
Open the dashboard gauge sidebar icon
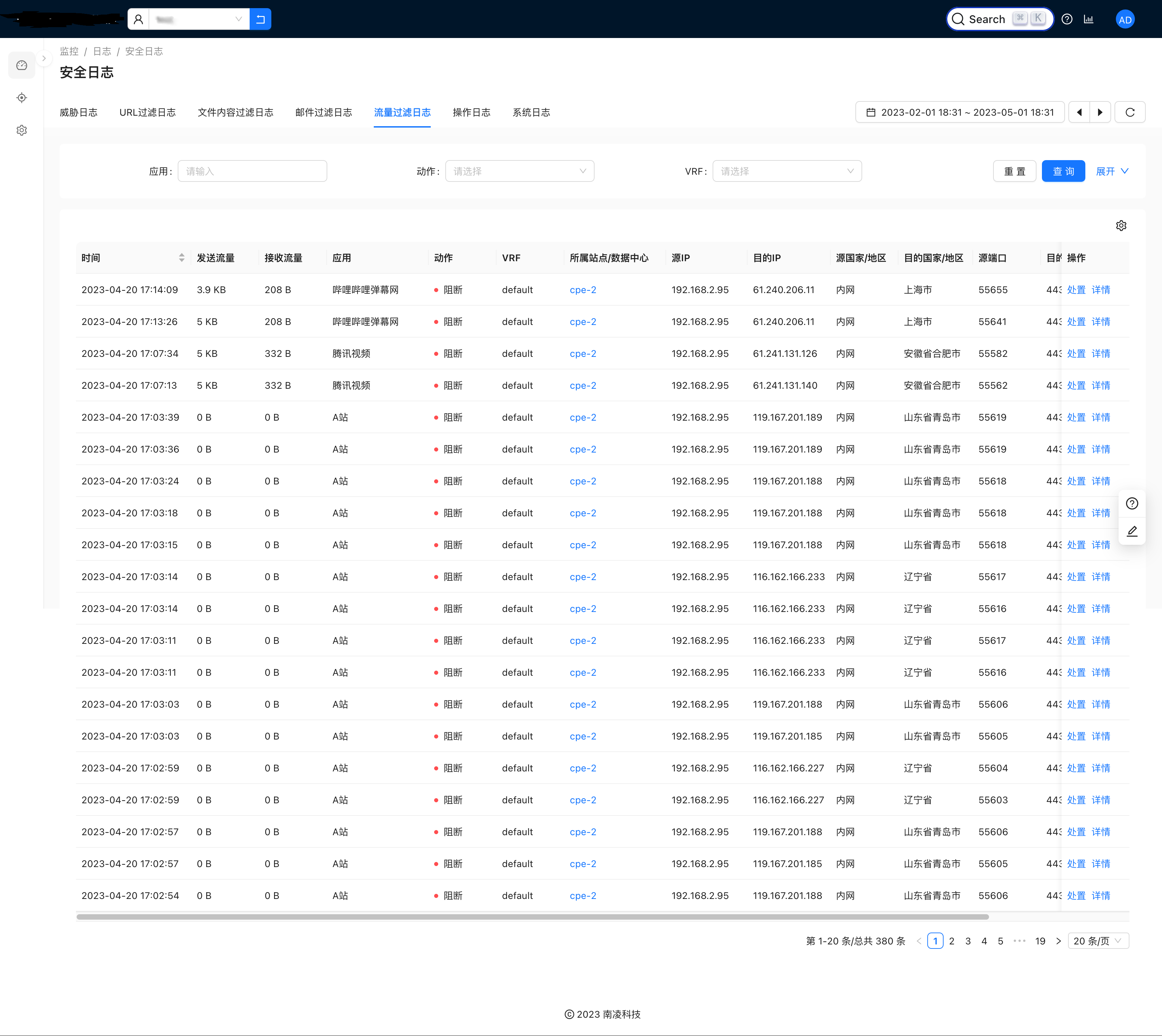22,65
